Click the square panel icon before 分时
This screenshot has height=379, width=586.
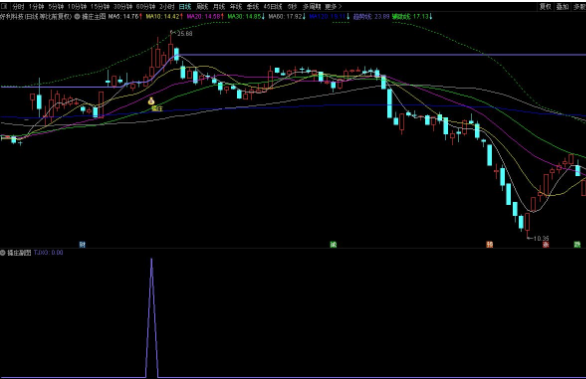point(4,6)
